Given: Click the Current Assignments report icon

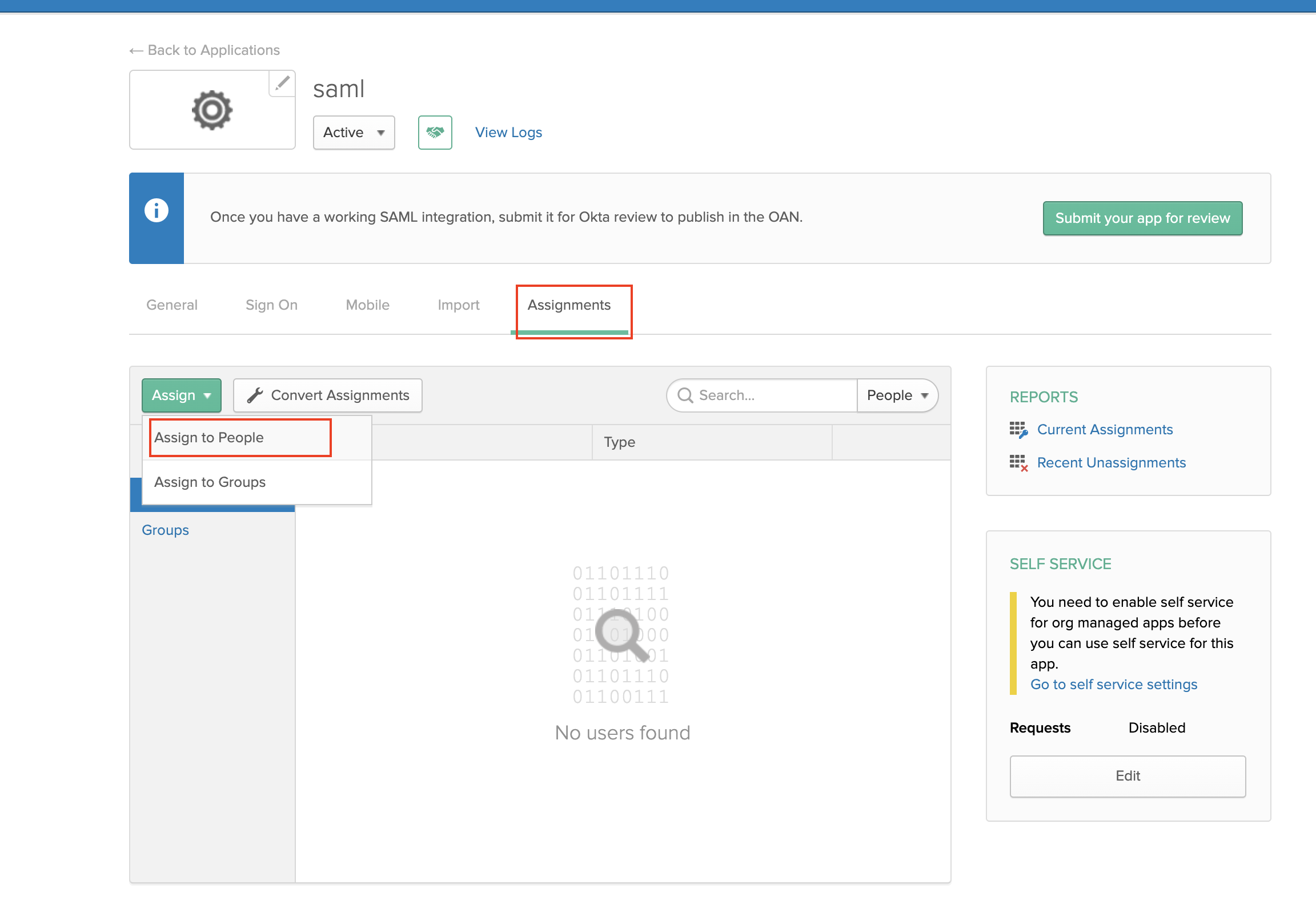Looking at the screenshot, I should [x=1018, y=430].
